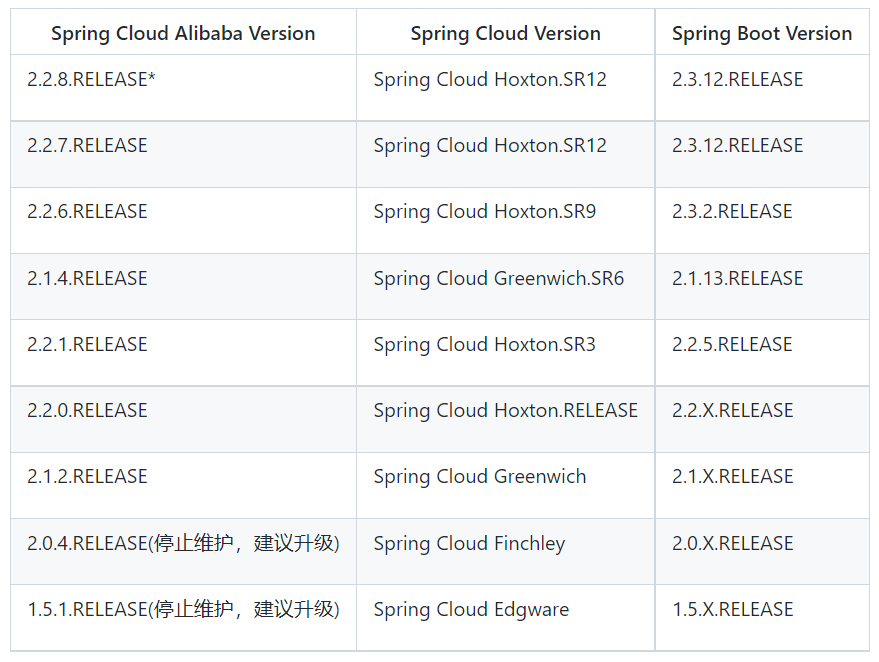This screenshot has width=879, height=662.
Task: Click the 1.5.1.RELEASE discontinued version cell
Action: pyautogui.click(x=183, y=618)
